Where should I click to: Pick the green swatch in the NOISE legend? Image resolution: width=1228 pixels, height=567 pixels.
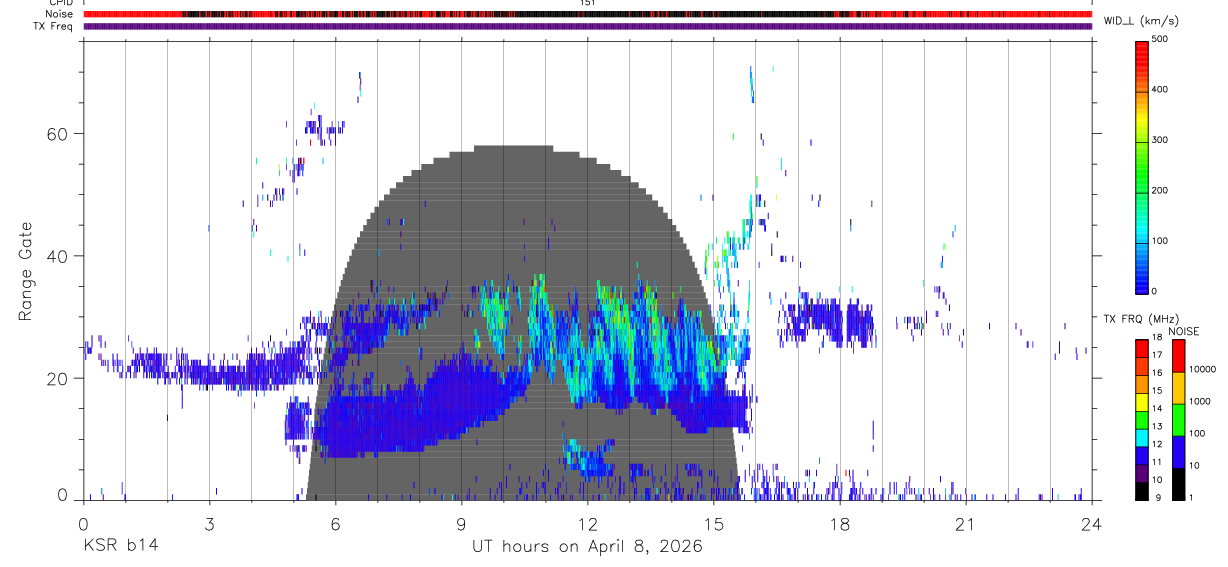1177,420
